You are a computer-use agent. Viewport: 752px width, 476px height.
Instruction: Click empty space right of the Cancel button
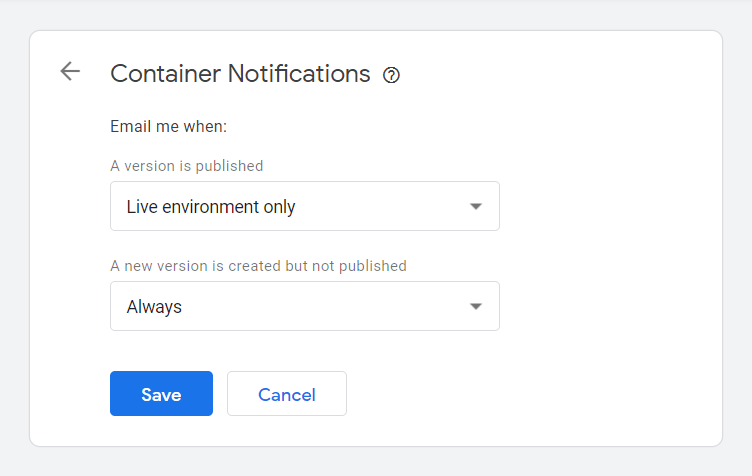[528, 394]
